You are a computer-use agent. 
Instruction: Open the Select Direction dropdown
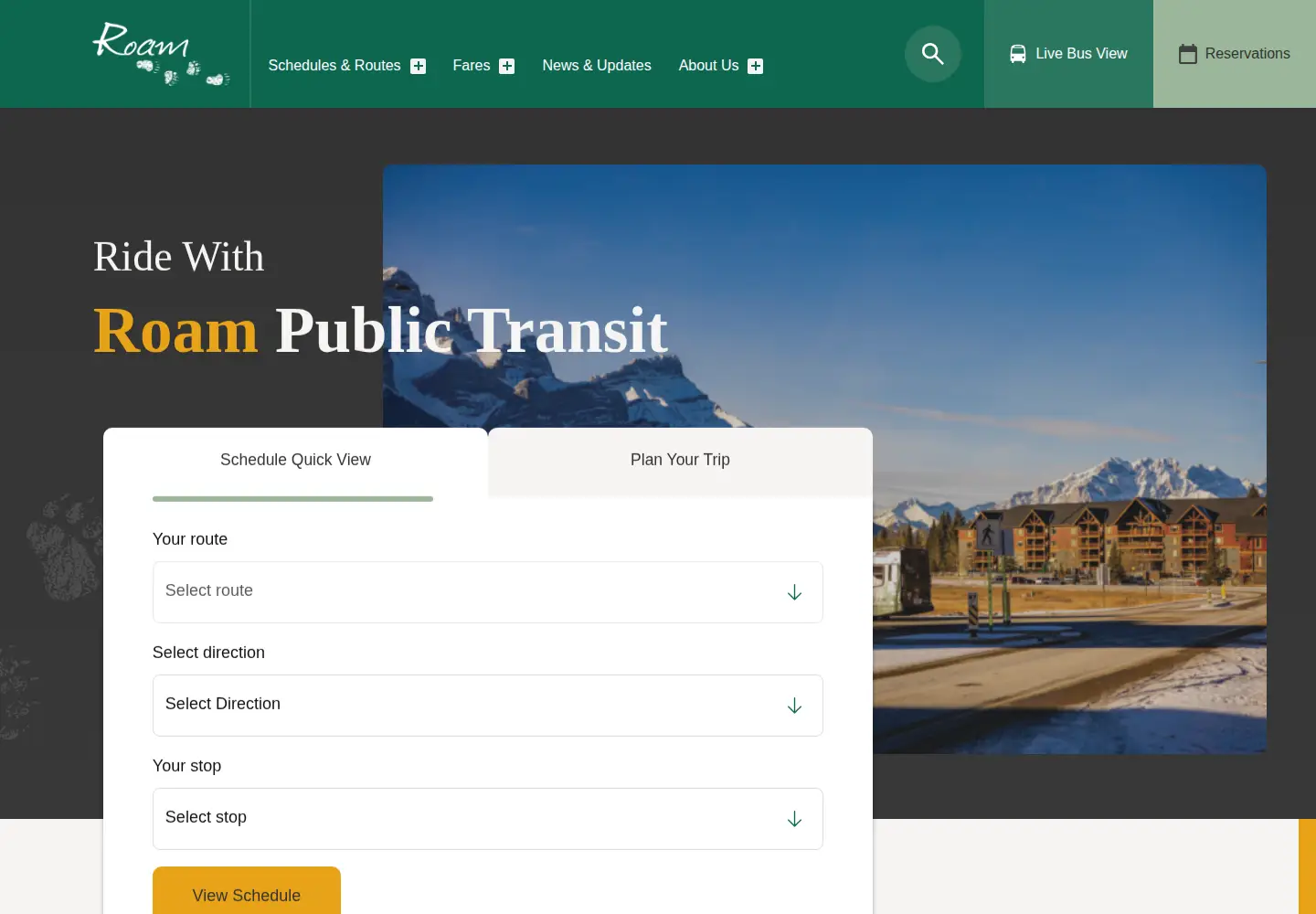coord(488,706)
